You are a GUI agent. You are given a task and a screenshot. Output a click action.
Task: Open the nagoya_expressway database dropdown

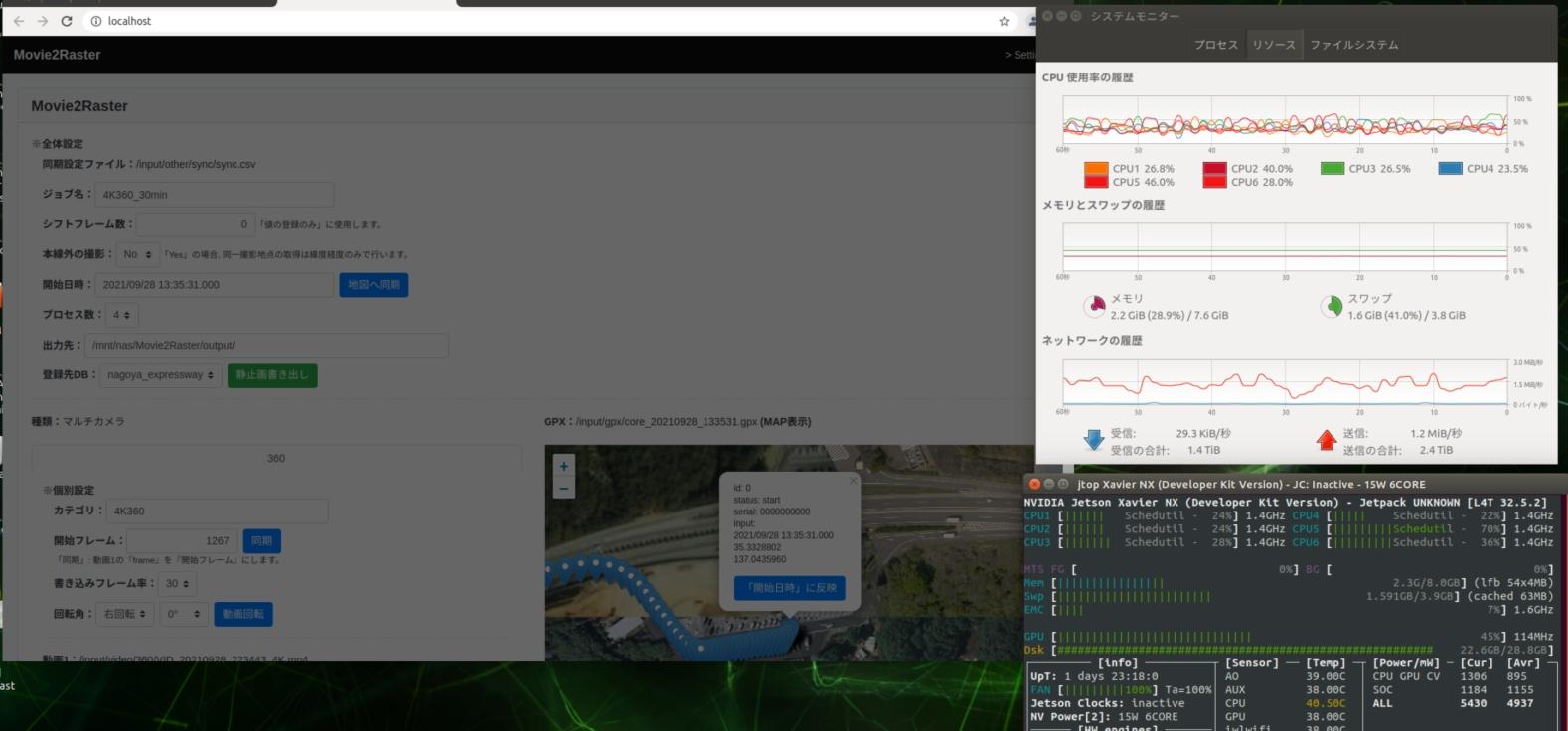[161, 375]
